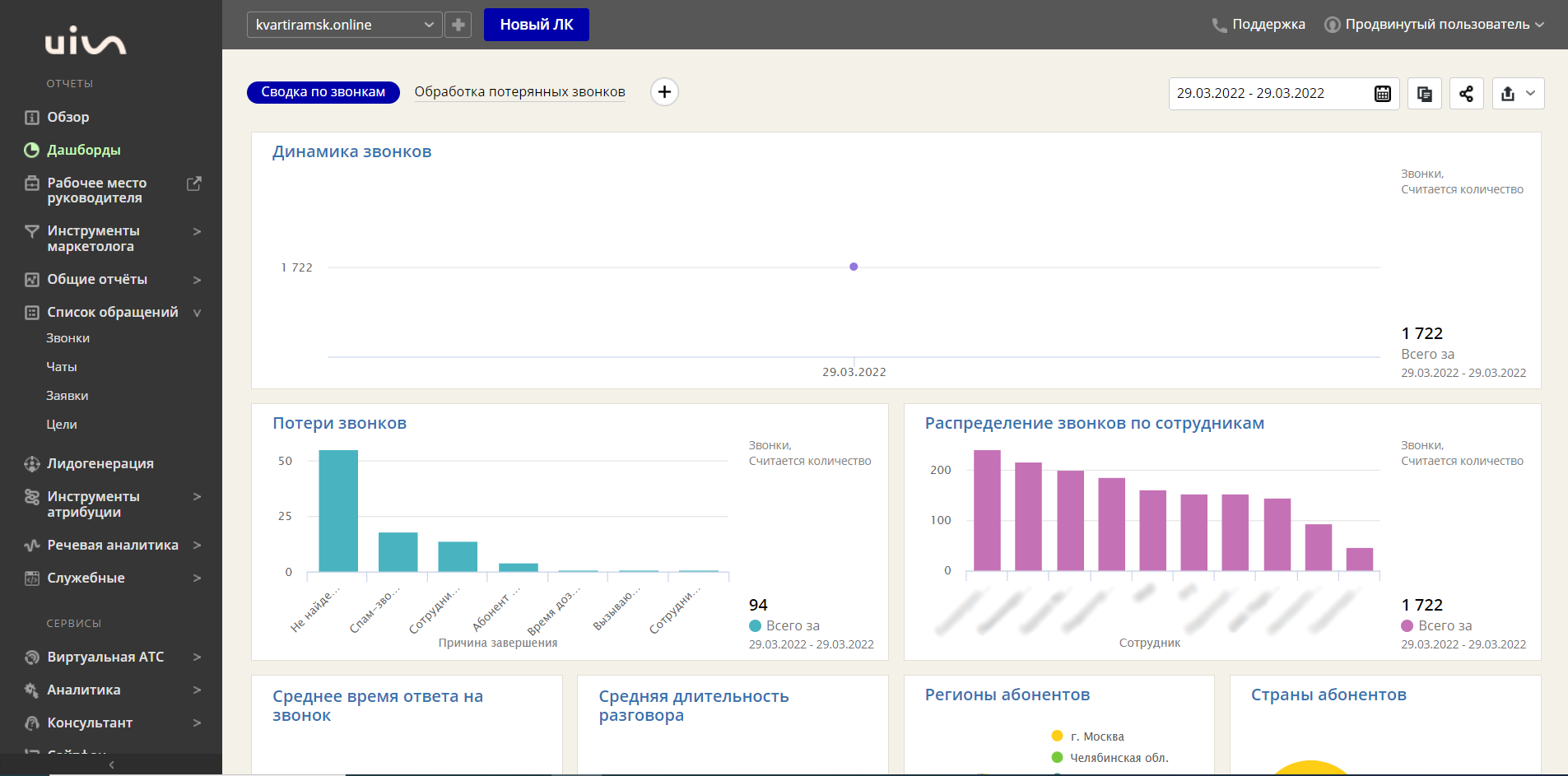Click the Речевая аналитика waveform icon
The image size is (1568, 776).
[31, 546]
